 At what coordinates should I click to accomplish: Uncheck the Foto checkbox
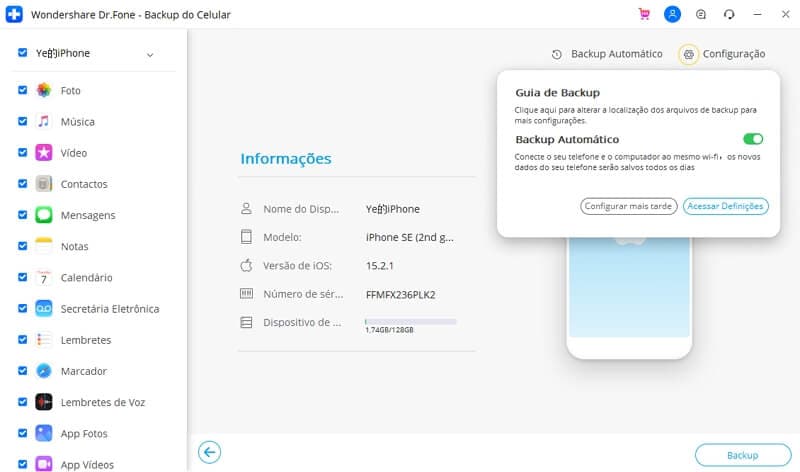[22, 90]
